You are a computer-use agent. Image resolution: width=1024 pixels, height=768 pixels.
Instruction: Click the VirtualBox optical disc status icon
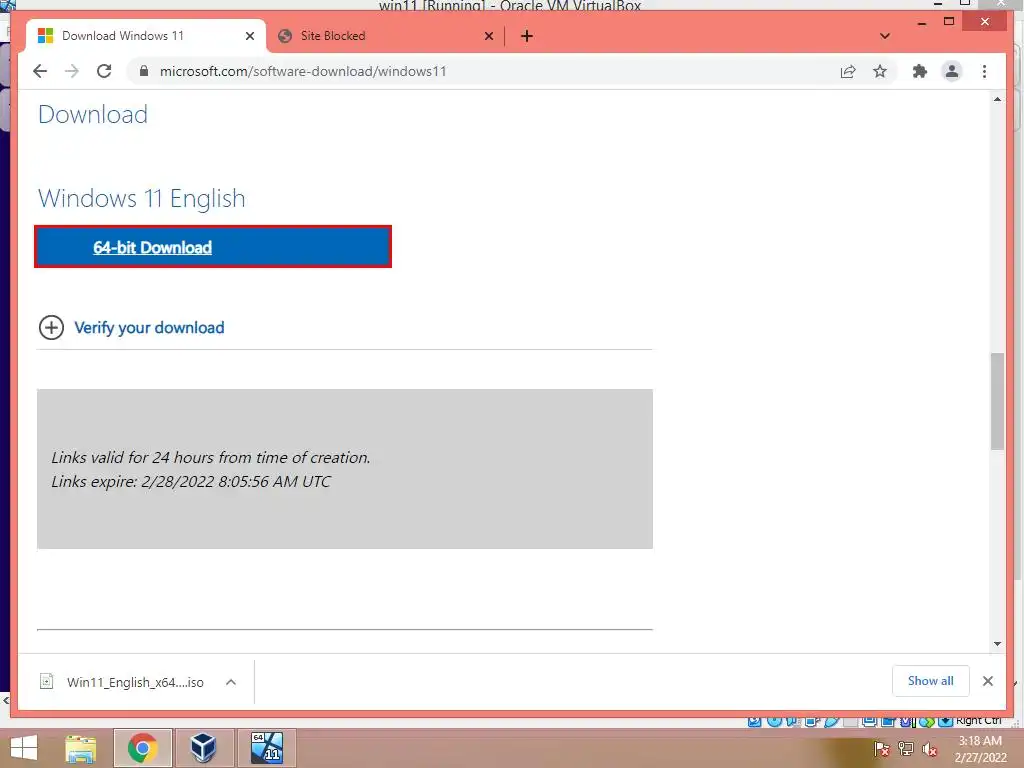(x=774, y=722)
